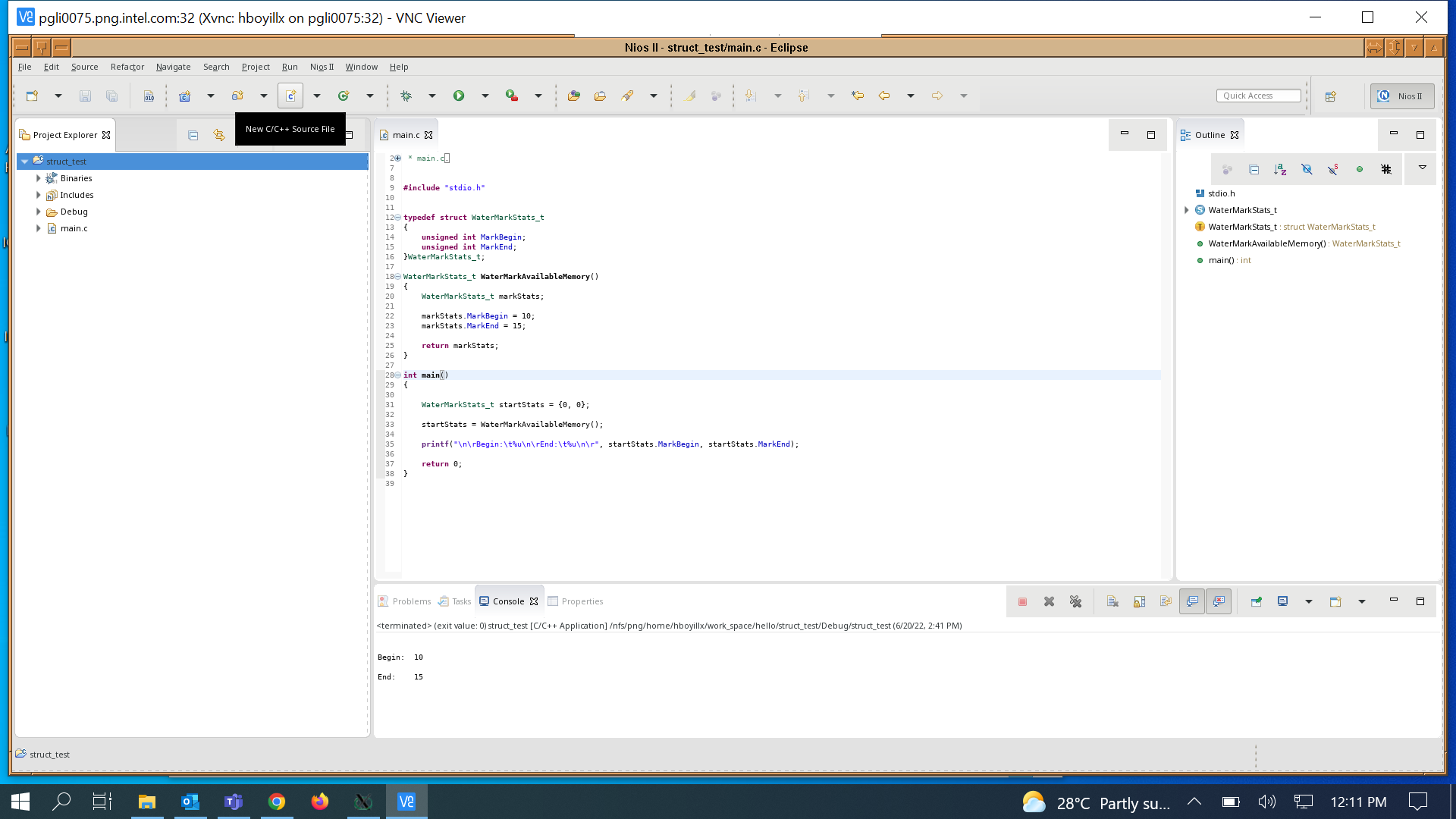This screenshot has height=819, width=1456.
Task: Open the Navigate menu
Action: click(173, 67)
